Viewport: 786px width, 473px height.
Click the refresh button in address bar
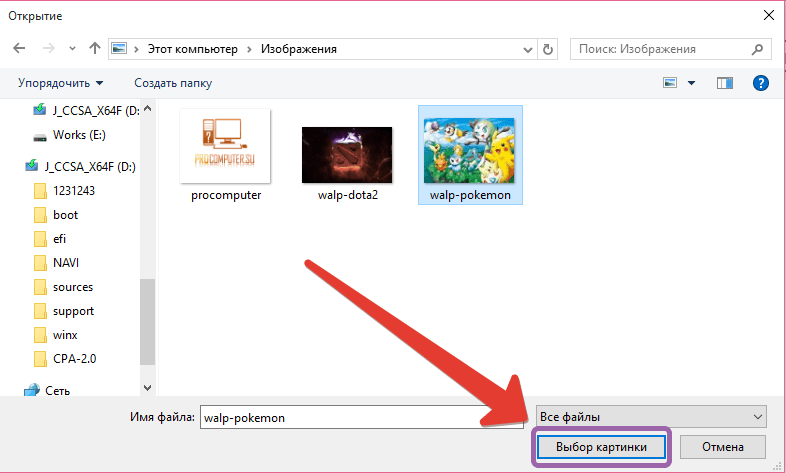[x=547, y=48]
